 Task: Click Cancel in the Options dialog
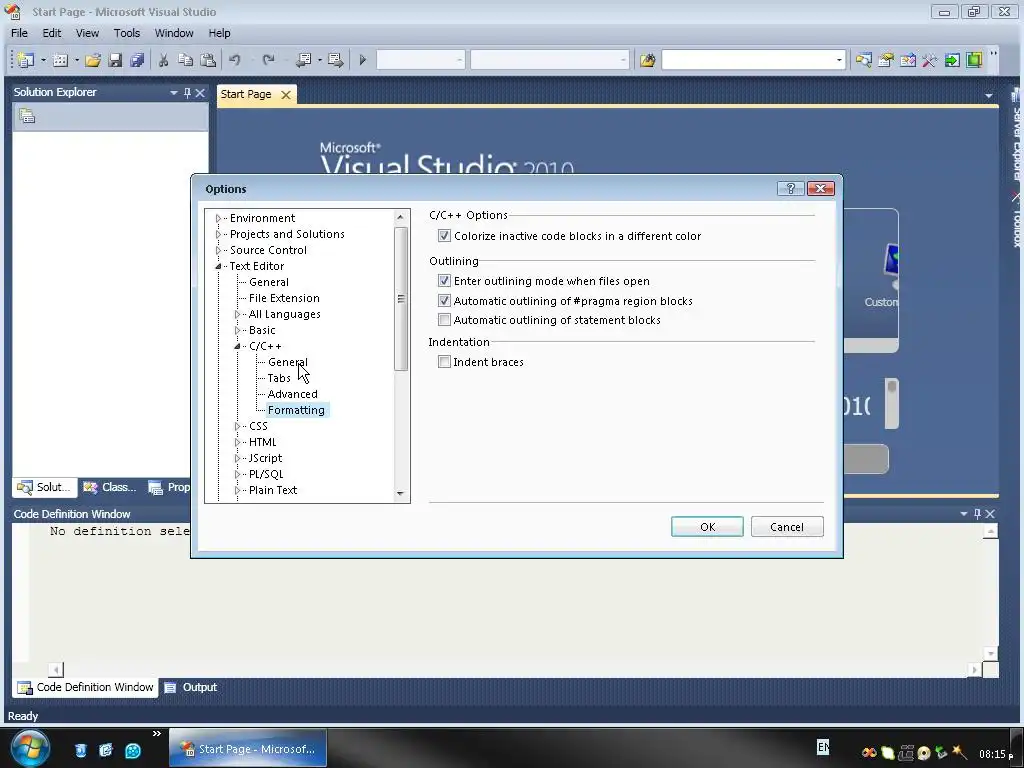click(x=787, y=526)
